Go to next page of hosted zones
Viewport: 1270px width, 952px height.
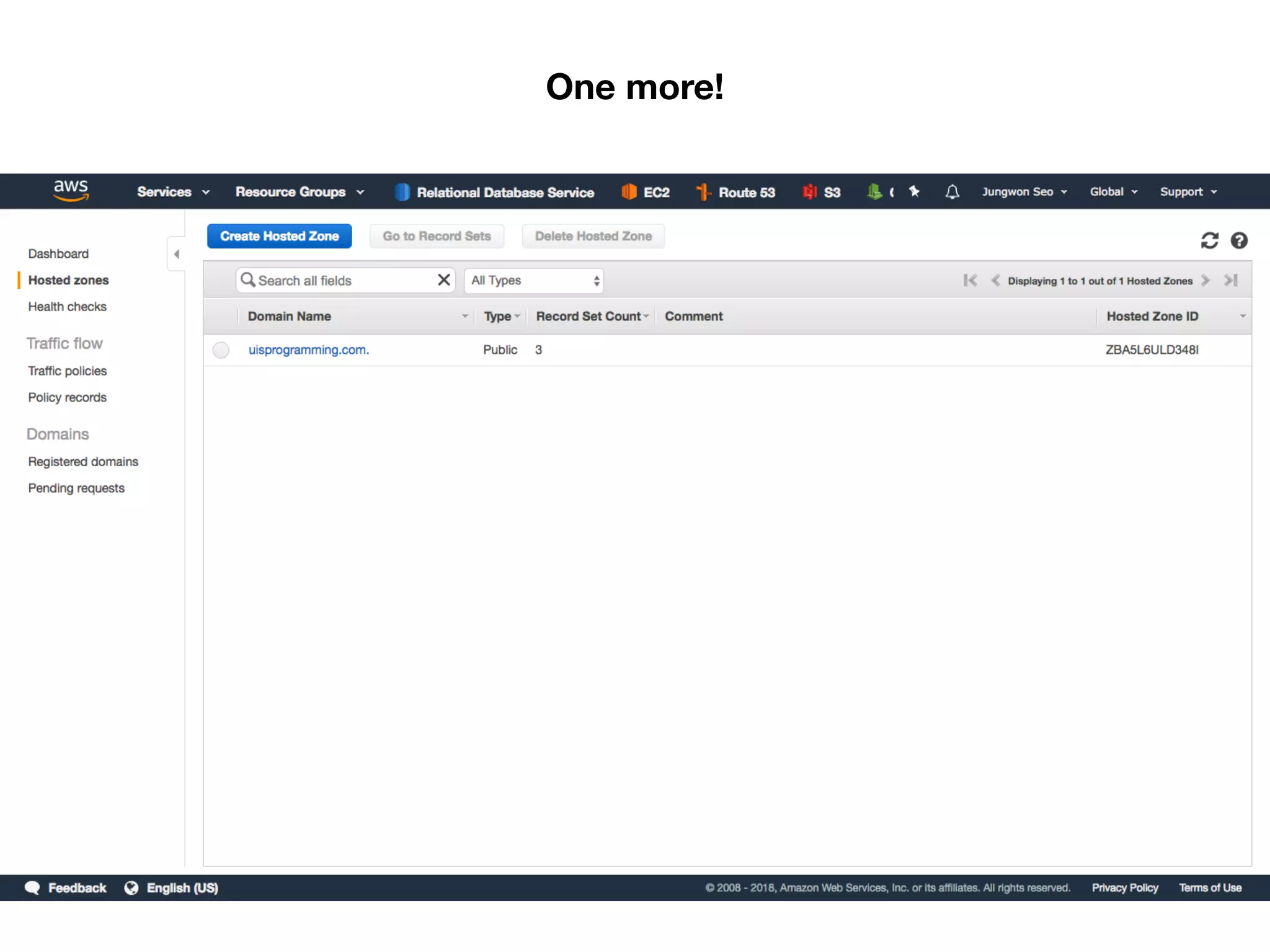click(1206, 281)
